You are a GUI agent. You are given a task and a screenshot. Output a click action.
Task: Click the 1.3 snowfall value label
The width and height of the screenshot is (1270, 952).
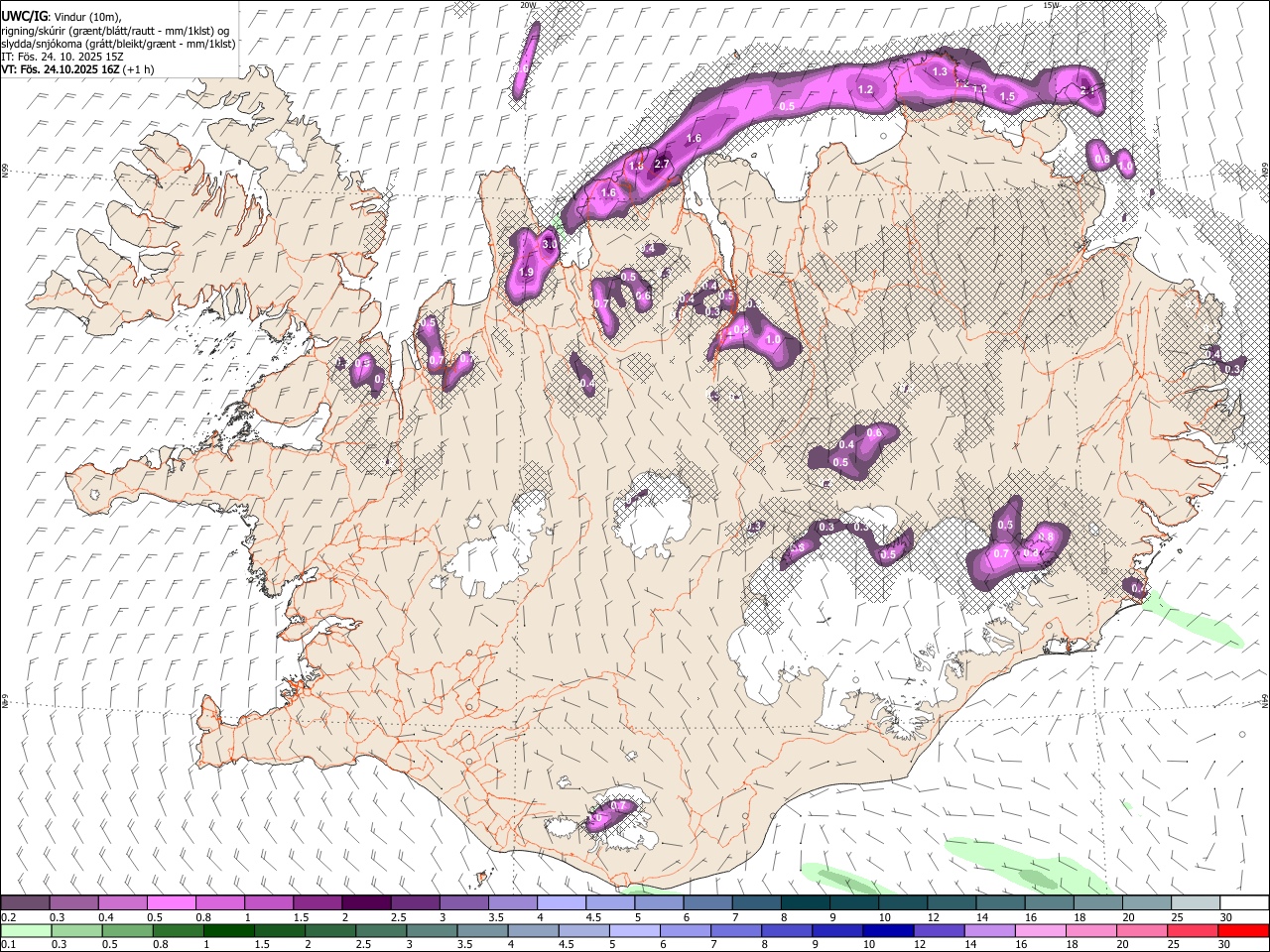(x=941, y=71)
